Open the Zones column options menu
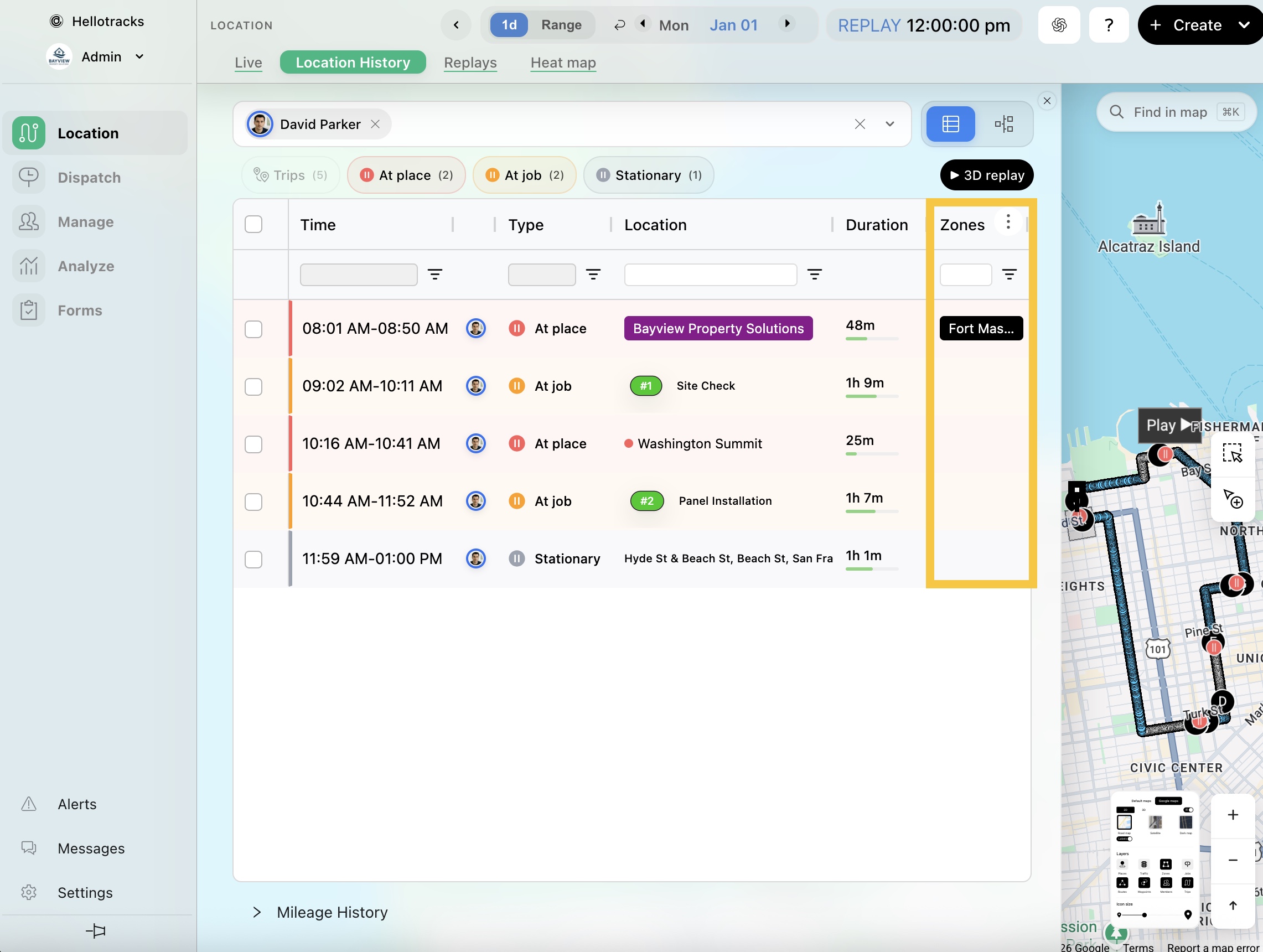 [x=1008, y=221]
